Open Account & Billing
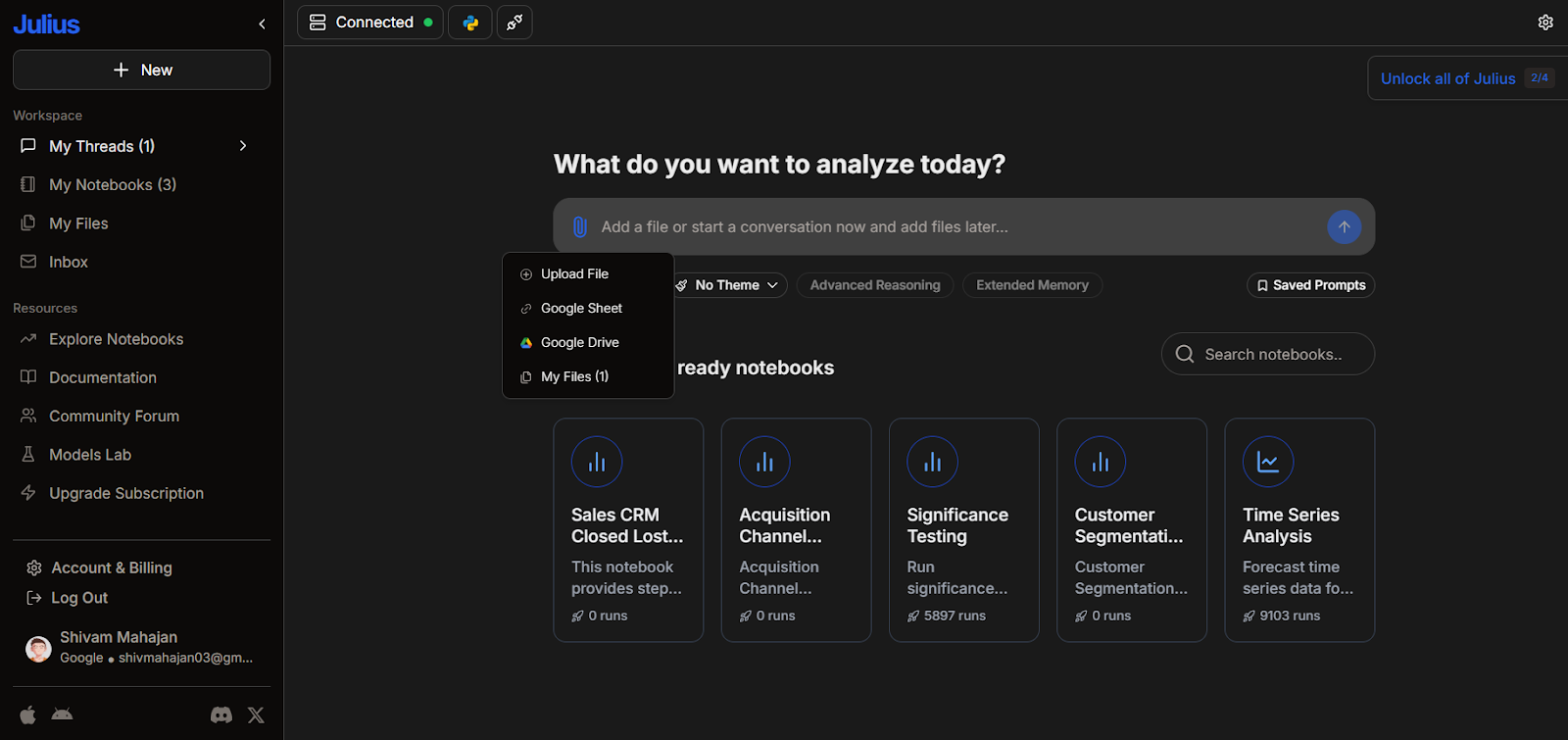 click(111, 567)
